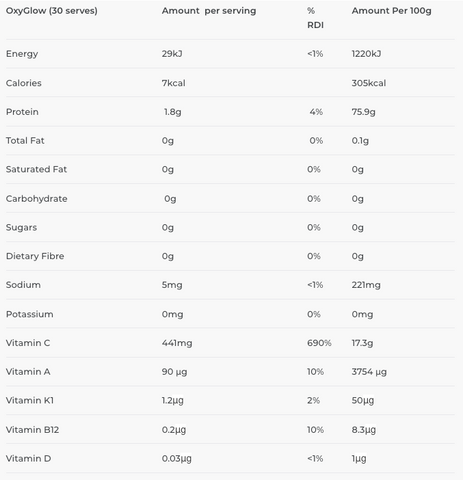The image size is (463, 480).
Task: Click the Saturated Fat label
Action: 36,169
